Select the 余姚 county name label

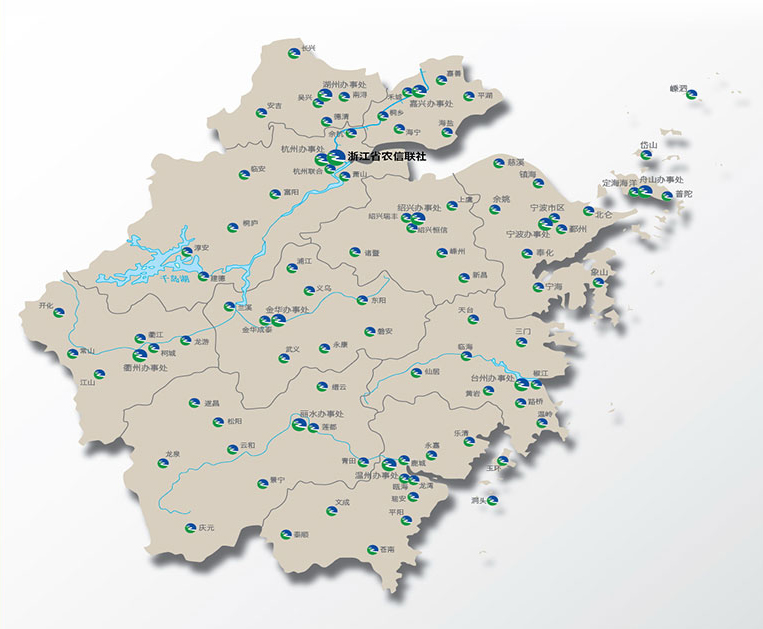coord(501,199)
